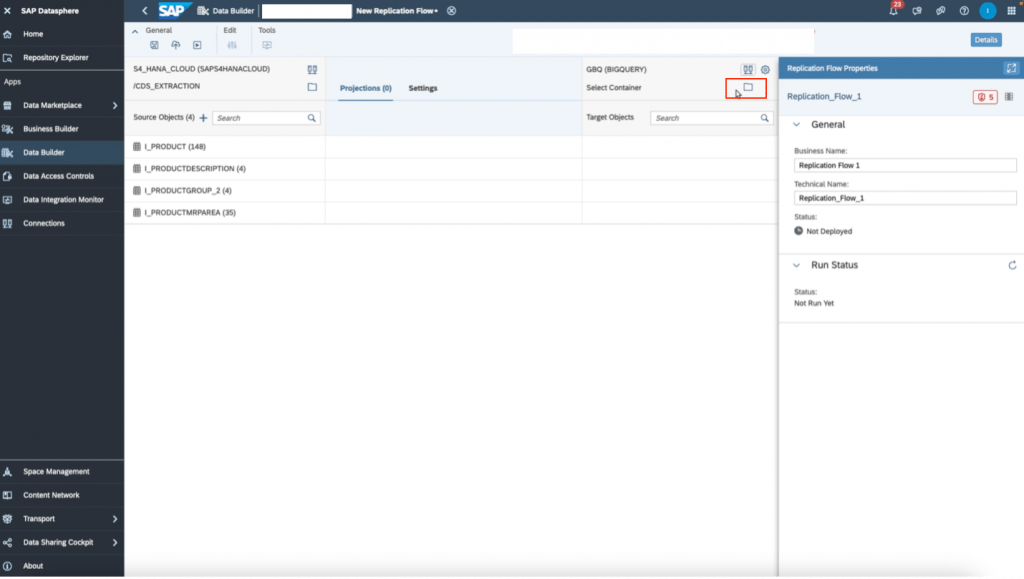Click icon beside the error badge
The image size is (1024, 579).
1009,97
